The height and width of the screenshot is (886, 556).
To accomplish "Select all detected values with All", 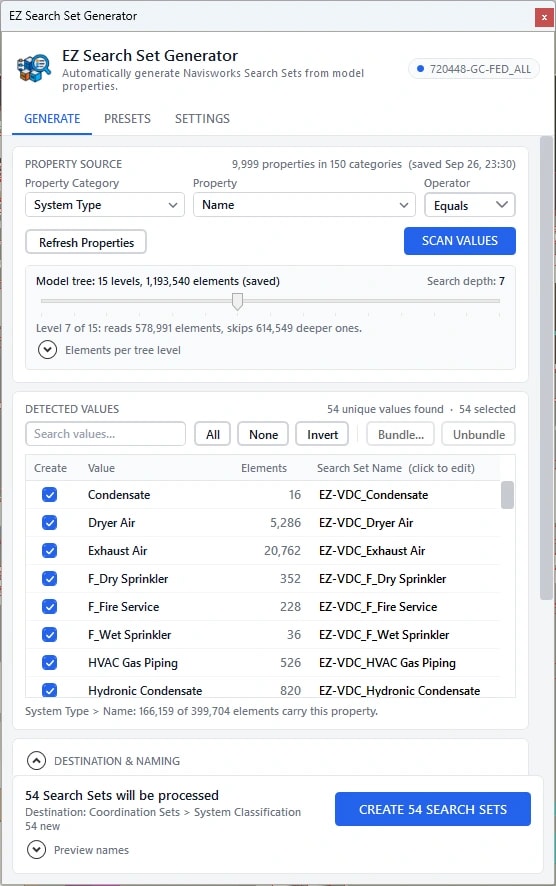I will pos(212,435).
